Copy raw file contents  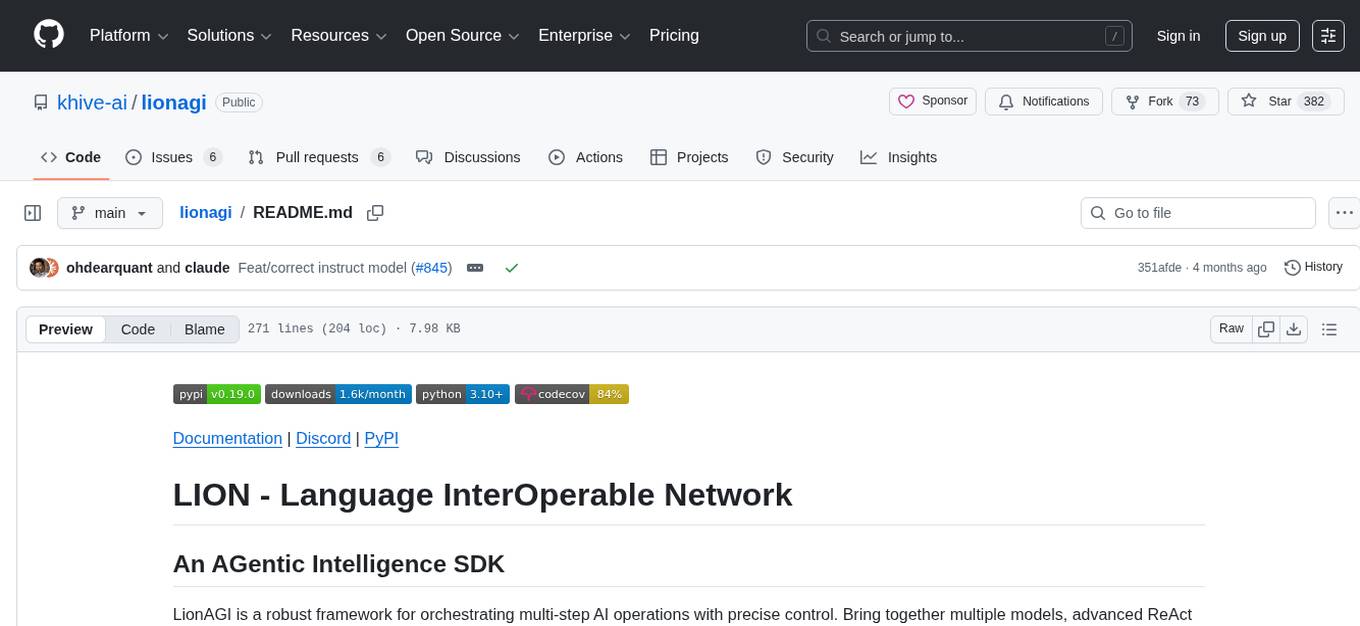[x=1266, y=329]
